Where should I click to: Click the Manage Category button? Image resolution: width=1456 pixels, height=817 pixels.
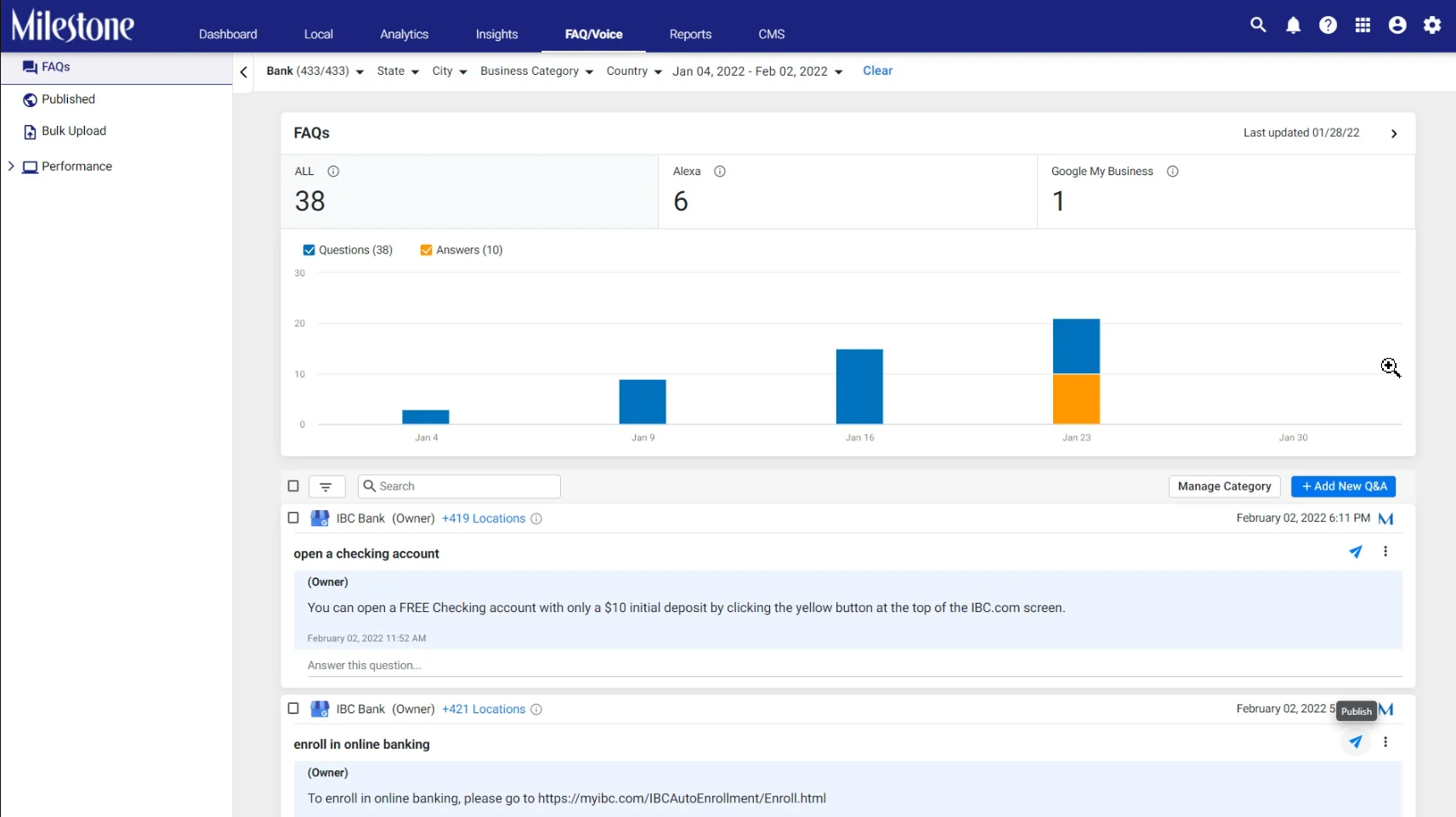(x=1224, y=486)
